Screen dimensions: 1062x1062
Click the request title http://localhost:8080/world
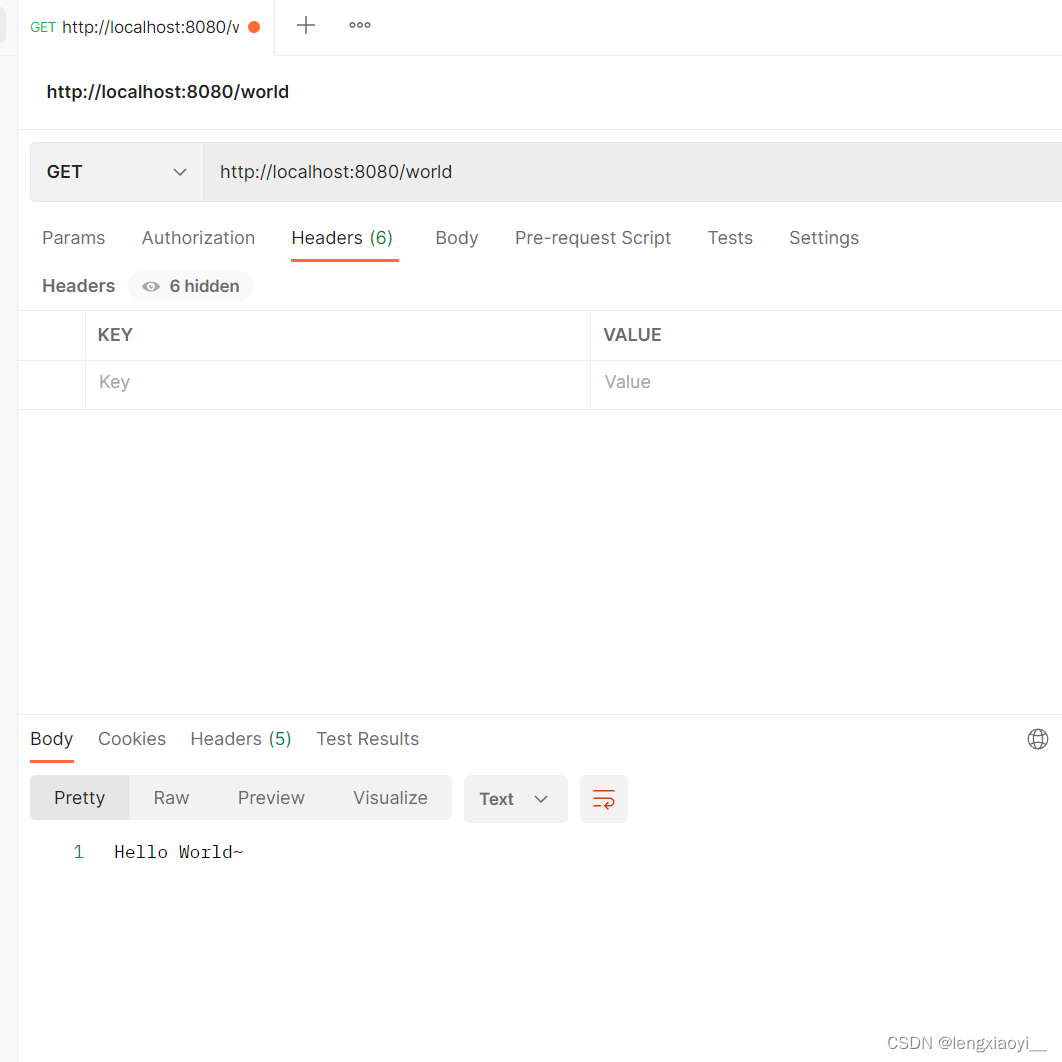click(168, 92)
